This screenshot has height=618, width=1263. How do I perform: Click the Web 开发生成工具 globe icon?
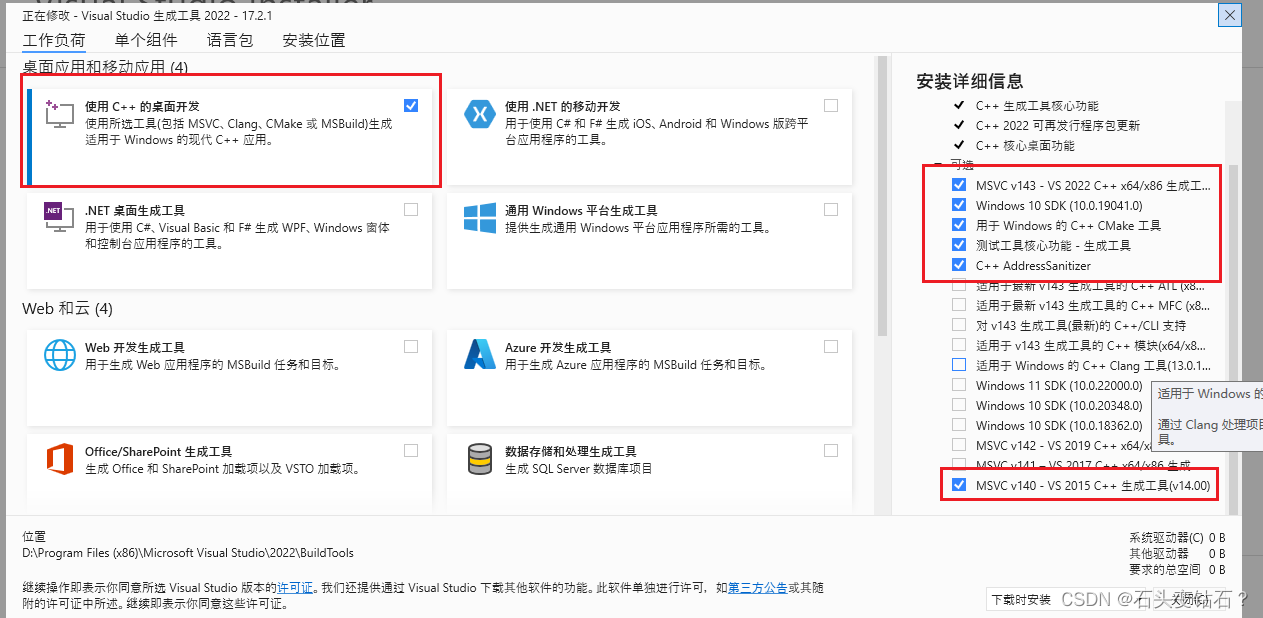[60, 354]
